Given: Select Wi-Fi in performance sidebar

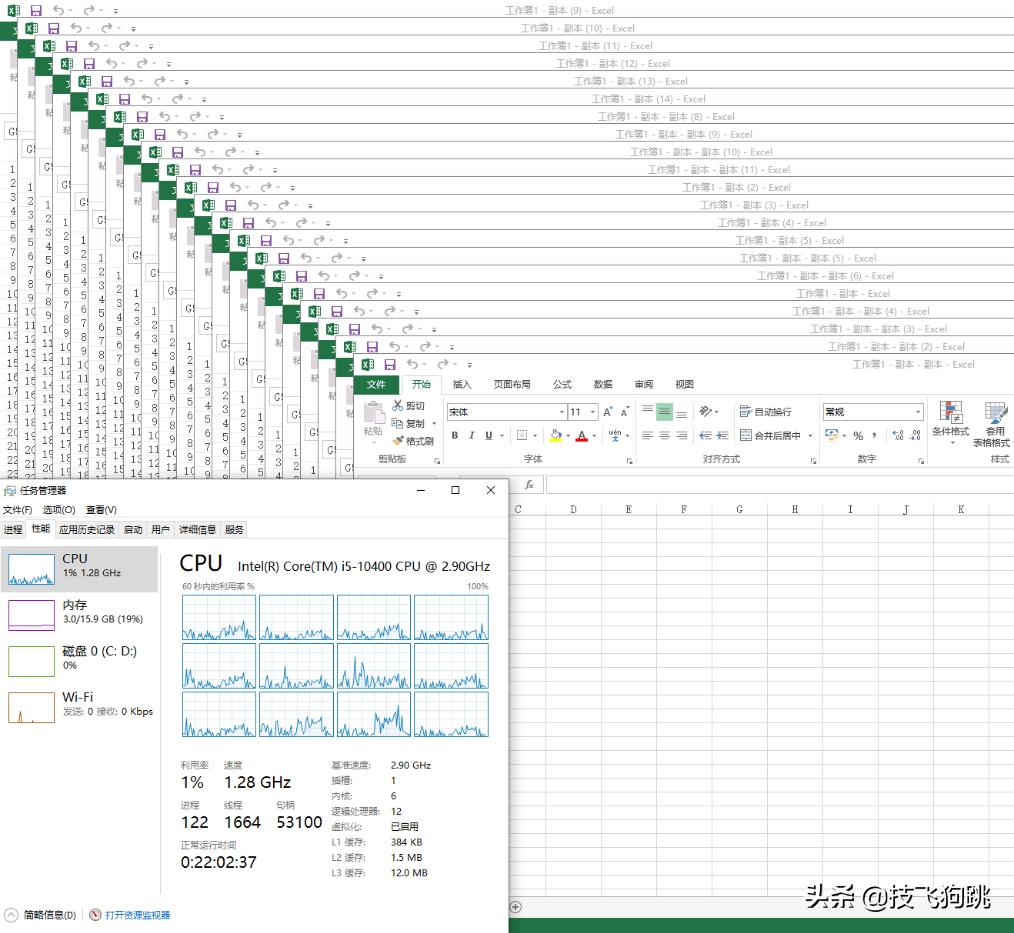Looking at the screenshot, I should click(x=80, y=707).
